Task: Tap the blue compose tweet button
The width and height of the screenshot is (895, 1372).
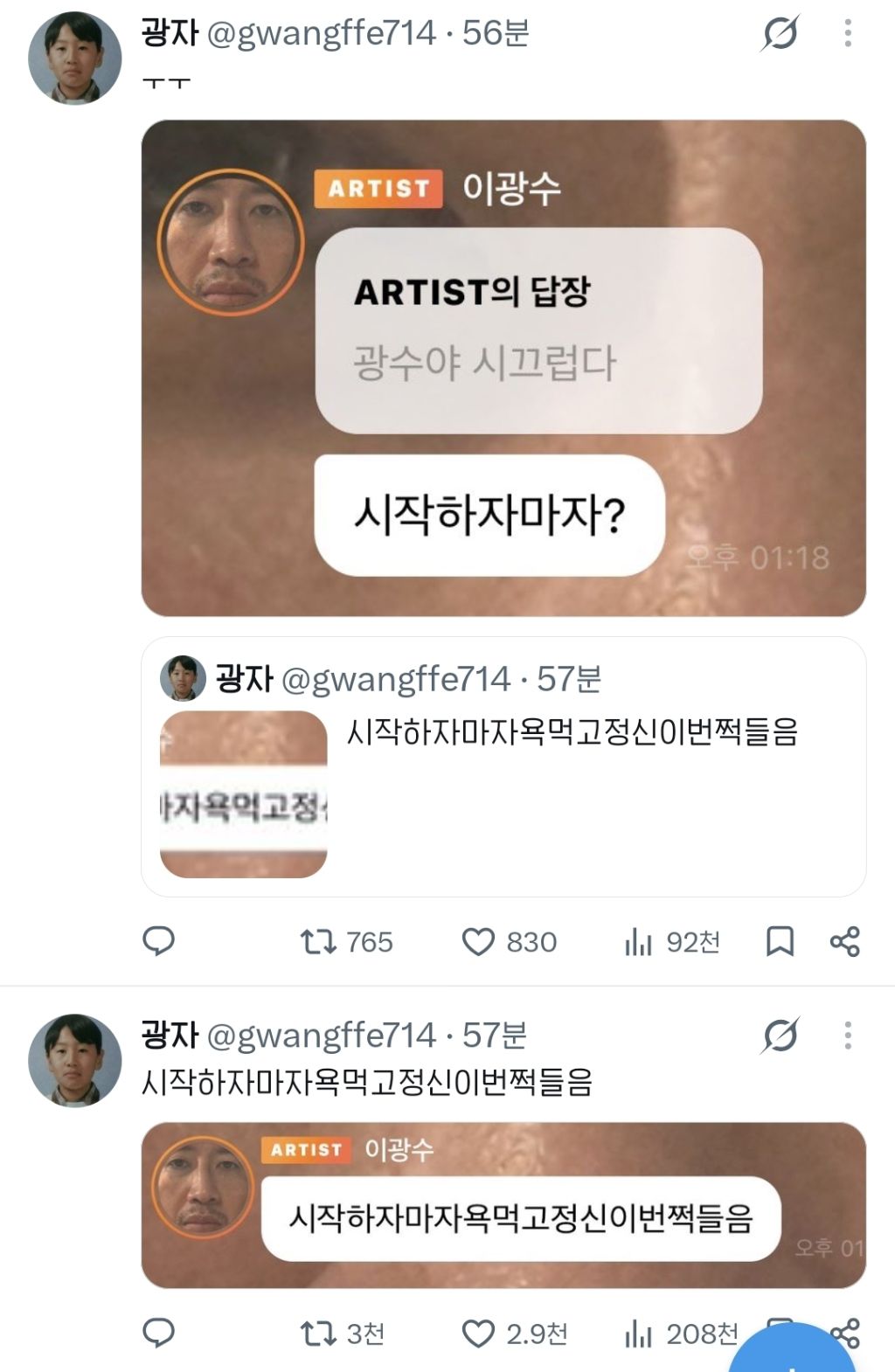Action: tap(792, 1350)
